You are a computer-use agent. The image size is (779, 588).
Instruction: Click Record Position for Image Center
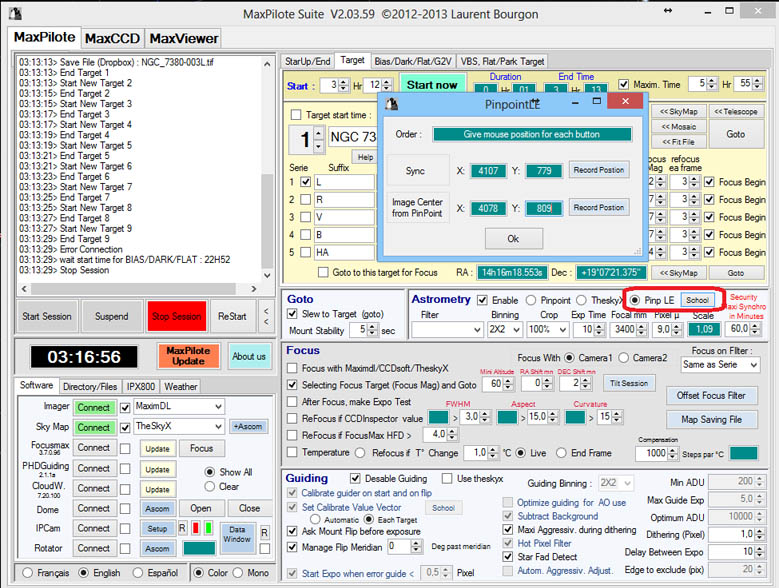[x=599, y=208]
